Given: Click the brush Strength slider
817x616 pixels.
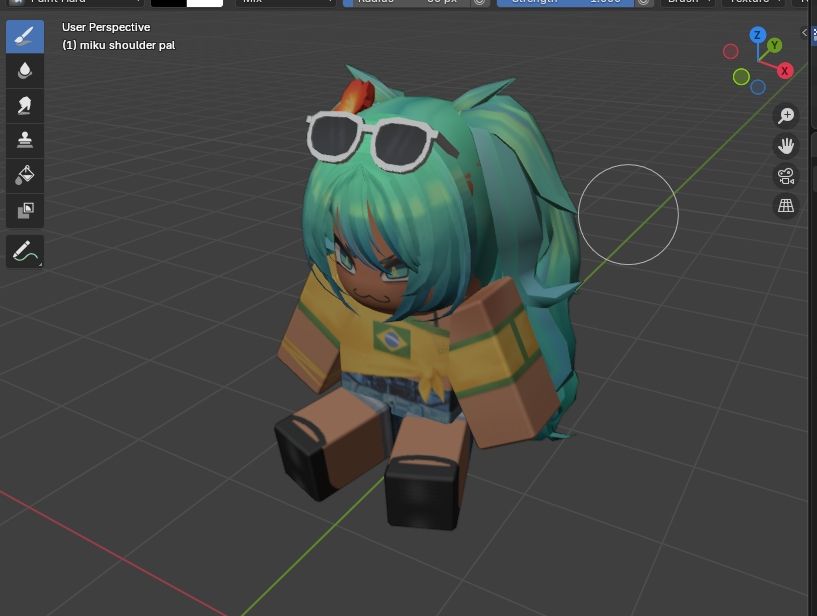Looking at the screenshot, I should point(565,2).
